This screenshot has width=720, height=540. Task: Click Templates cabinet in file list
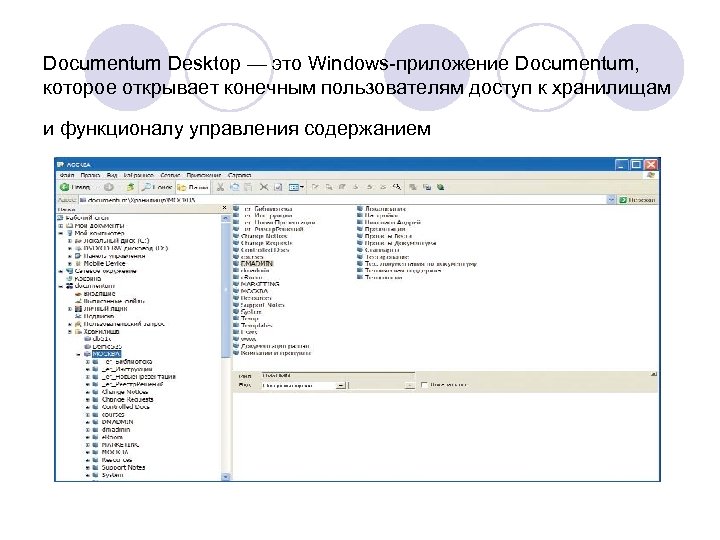click(x=256, y=325)
